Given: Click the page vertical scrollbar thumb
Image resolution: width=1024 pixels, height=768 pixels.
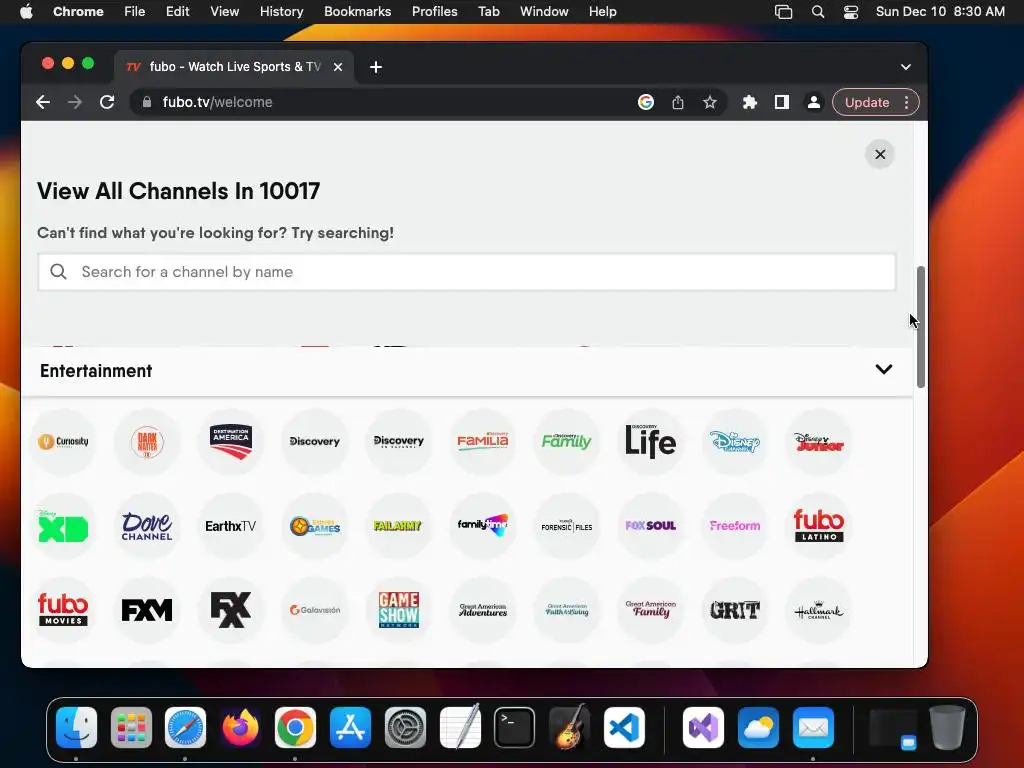Looking at the screenshot, I should pyautogui.click(x=921, y=327).
